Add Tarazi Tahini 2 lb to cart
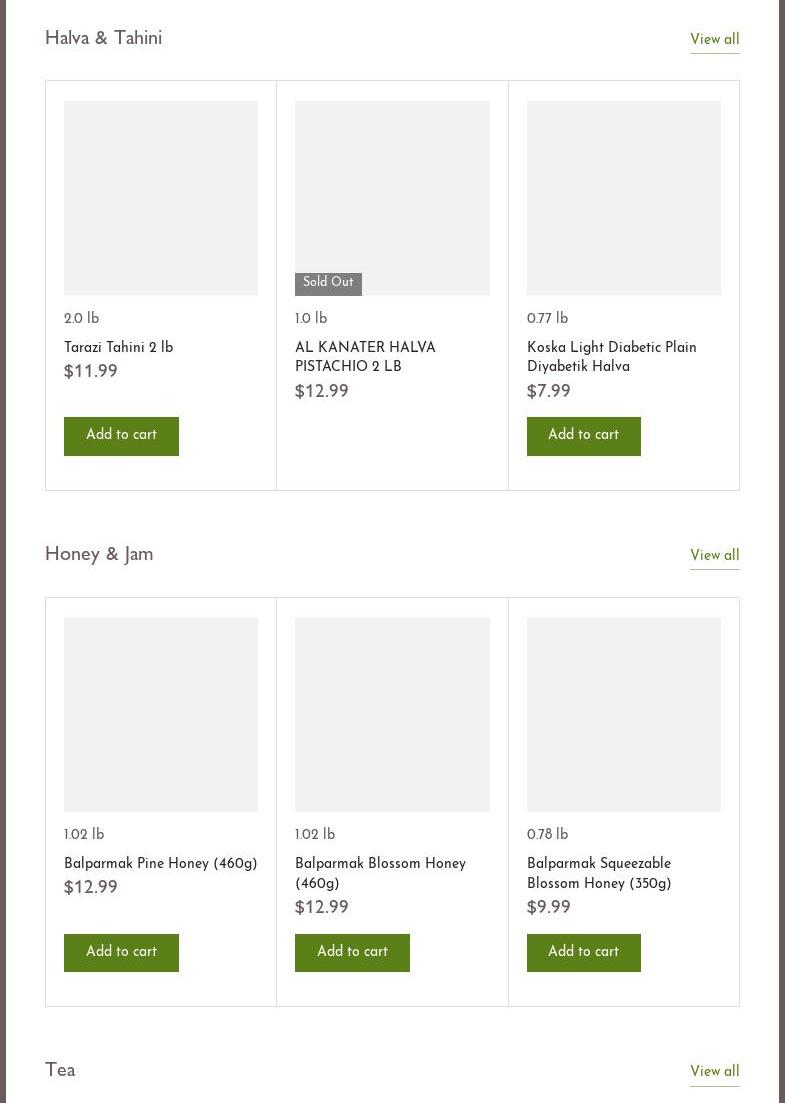785x1103 pixels. coord(121,435)
